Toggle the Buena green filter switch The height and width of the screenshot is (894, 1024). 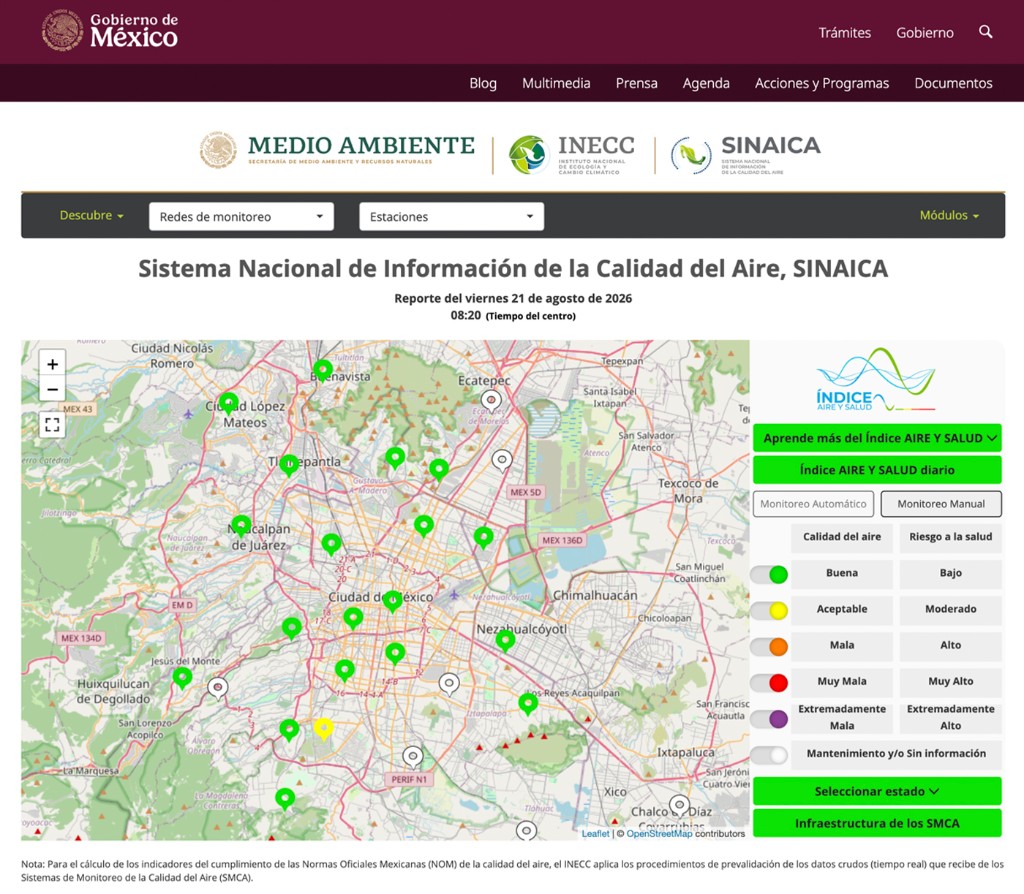(x=769, y=574)
